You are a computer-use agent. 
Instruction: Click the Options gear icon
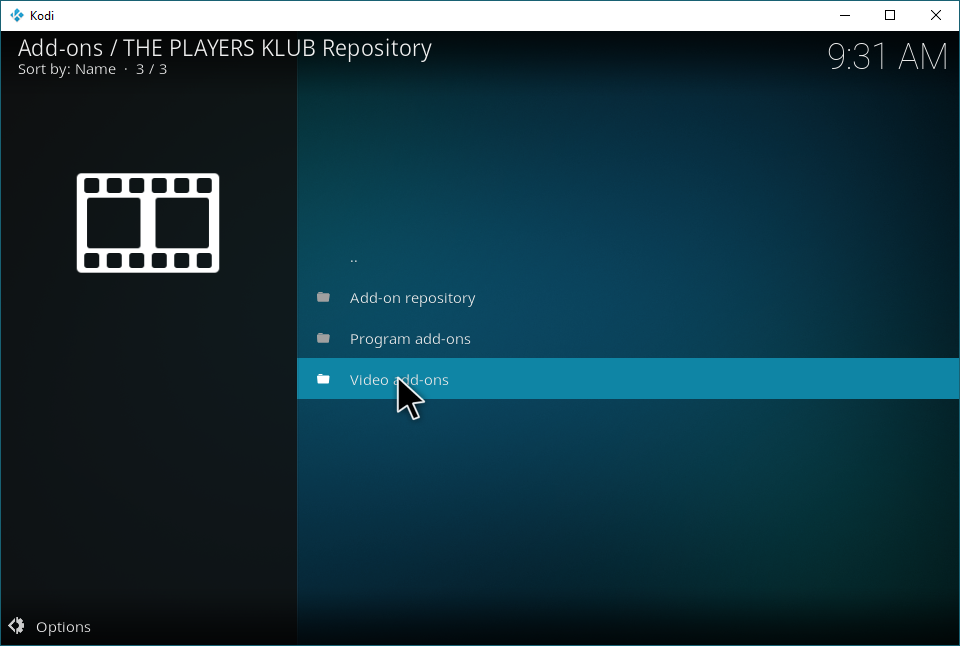pos(16,627)
